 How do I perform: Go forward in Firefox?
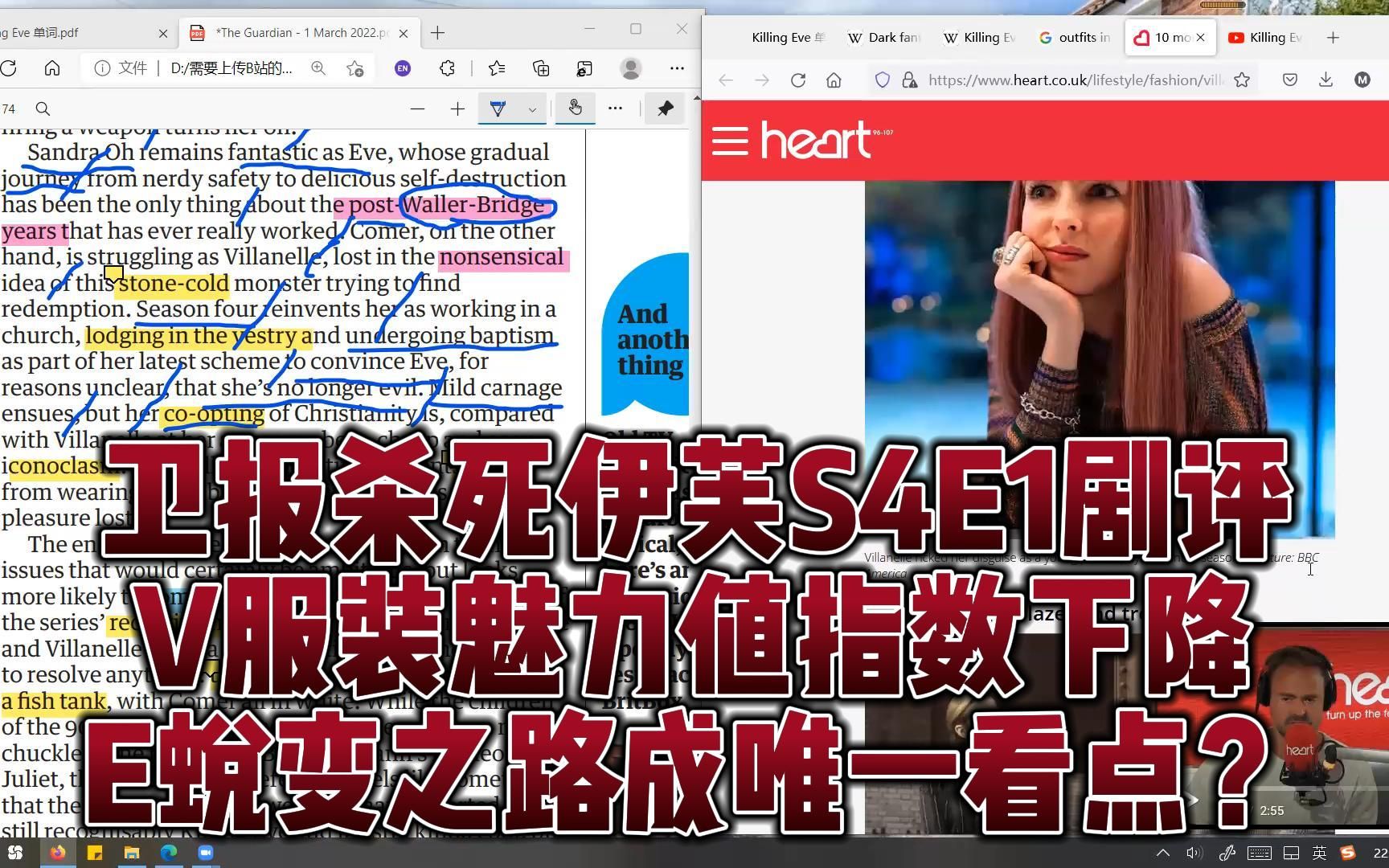(x=762, y=80)
